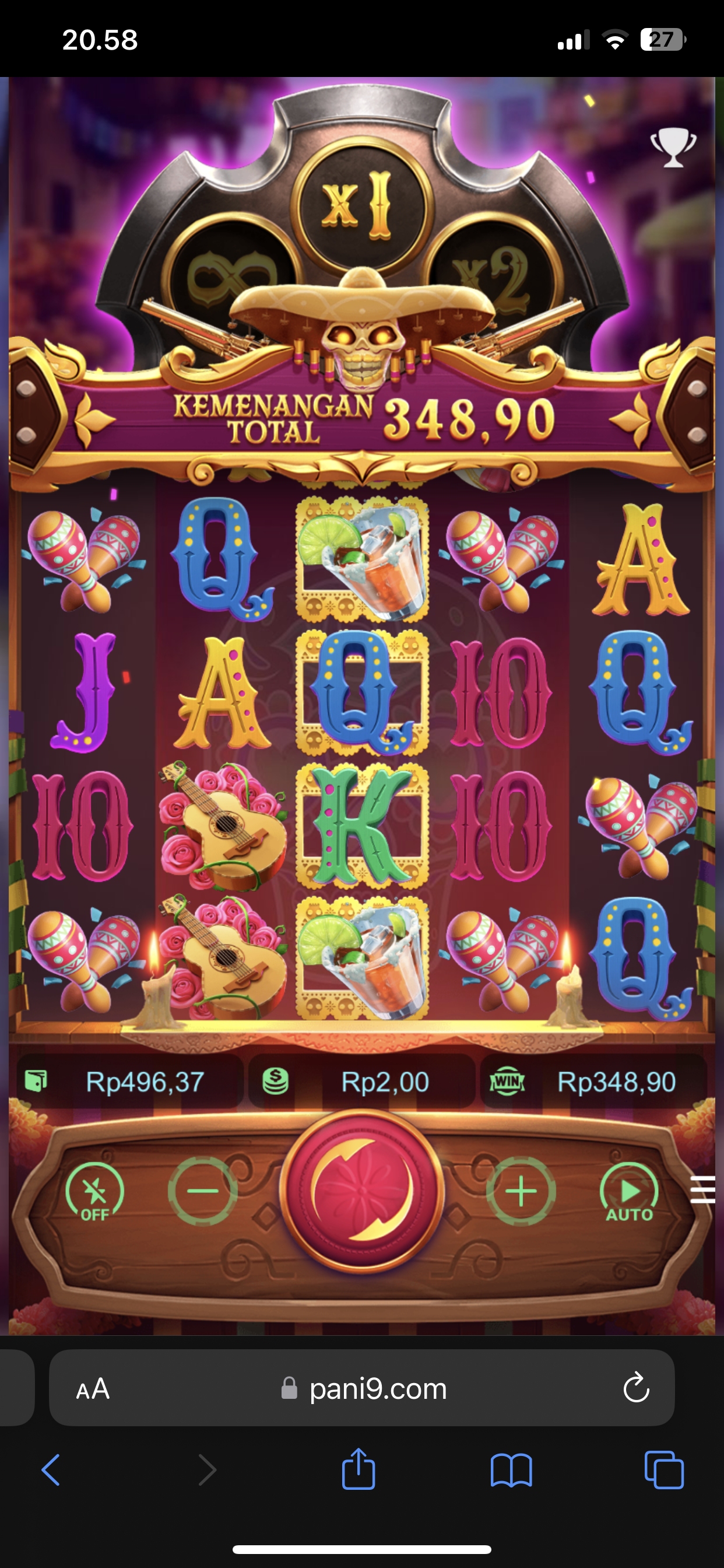Open the hamburger menu beside AUTO
The image size is (724, 1568).
[x=702, y=1190]
